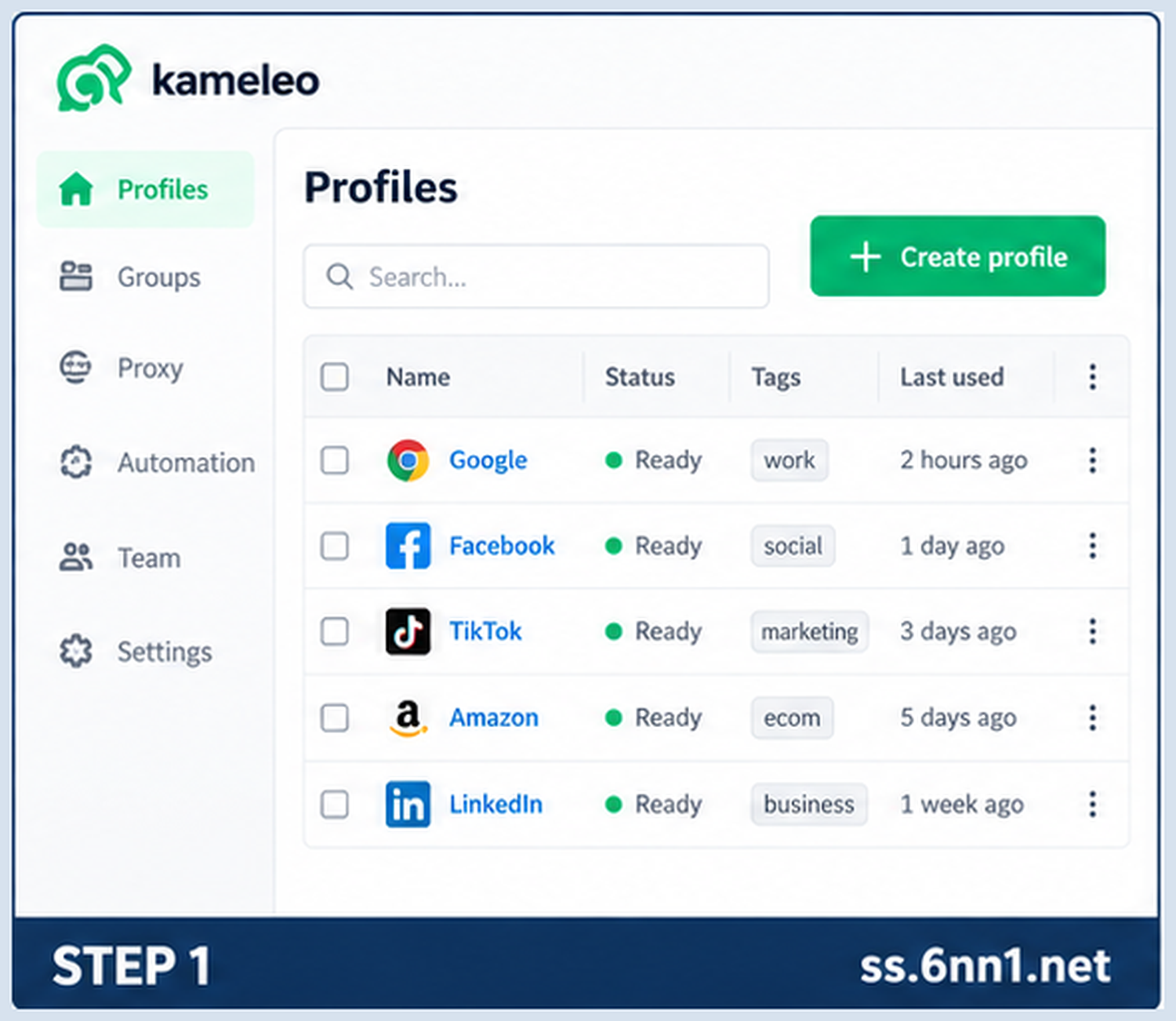The width and height of the screenshot is (1176, 1021).
Task: Open the Amazon profile link
Action: click(494, 718)
